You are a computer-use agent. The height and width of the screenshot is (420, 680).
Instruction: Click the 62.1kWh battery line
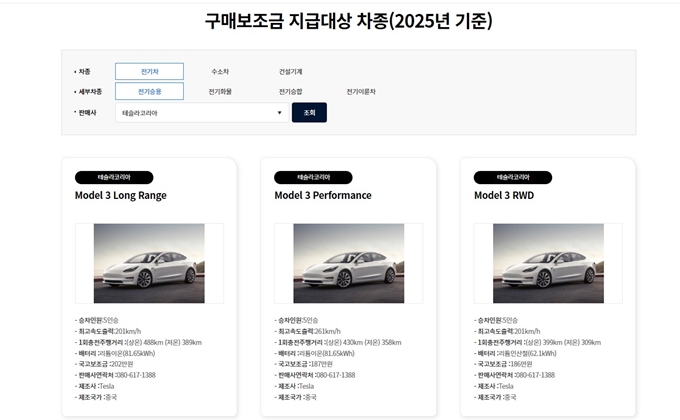(x=515, y=353)
